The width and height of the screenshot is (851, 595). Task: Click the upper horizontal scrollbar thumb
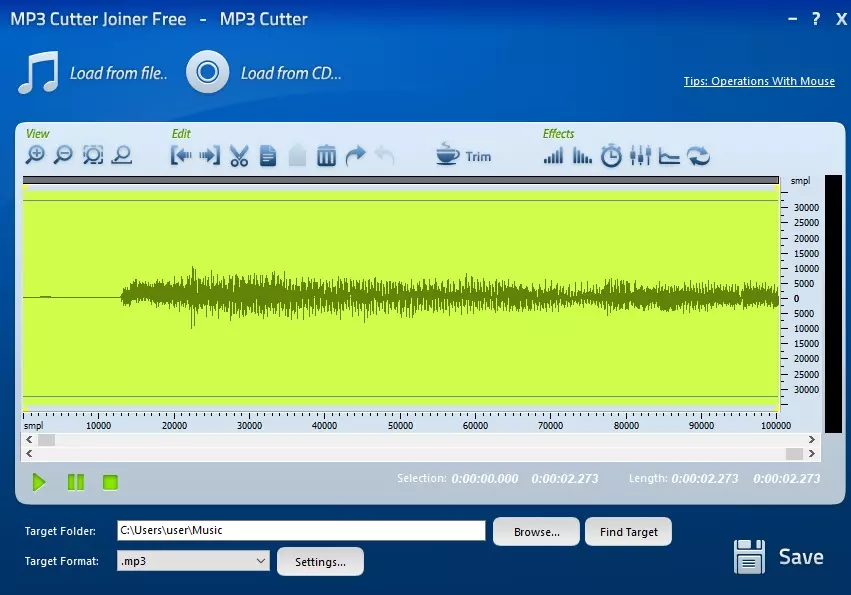(x=46, y=440)
